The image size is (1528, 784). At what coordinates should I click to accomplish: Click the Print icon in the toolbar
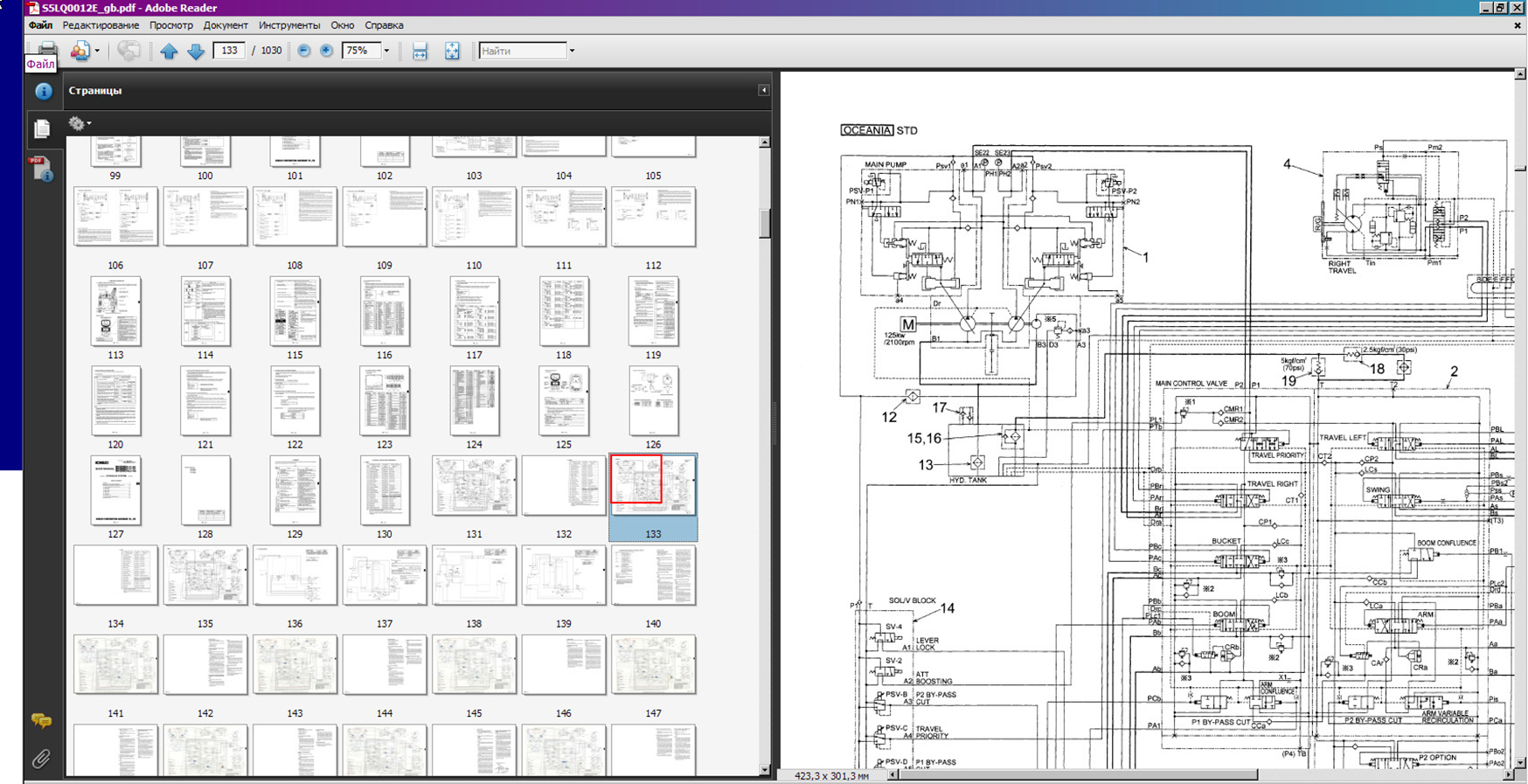[47, 48]
